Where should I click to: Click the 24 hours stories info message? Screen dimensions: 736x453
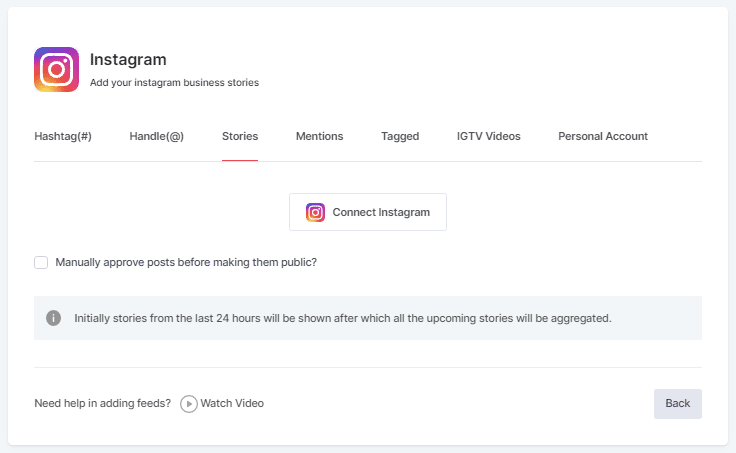coord(342,319)
